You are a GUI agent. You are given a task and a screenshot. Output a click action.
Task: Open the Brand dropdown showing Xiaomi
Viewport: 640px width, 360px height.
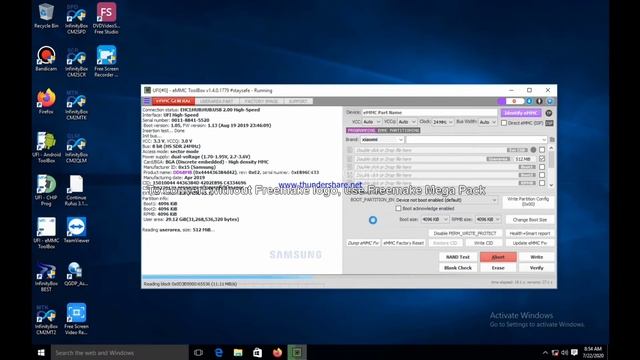[382, 140]
